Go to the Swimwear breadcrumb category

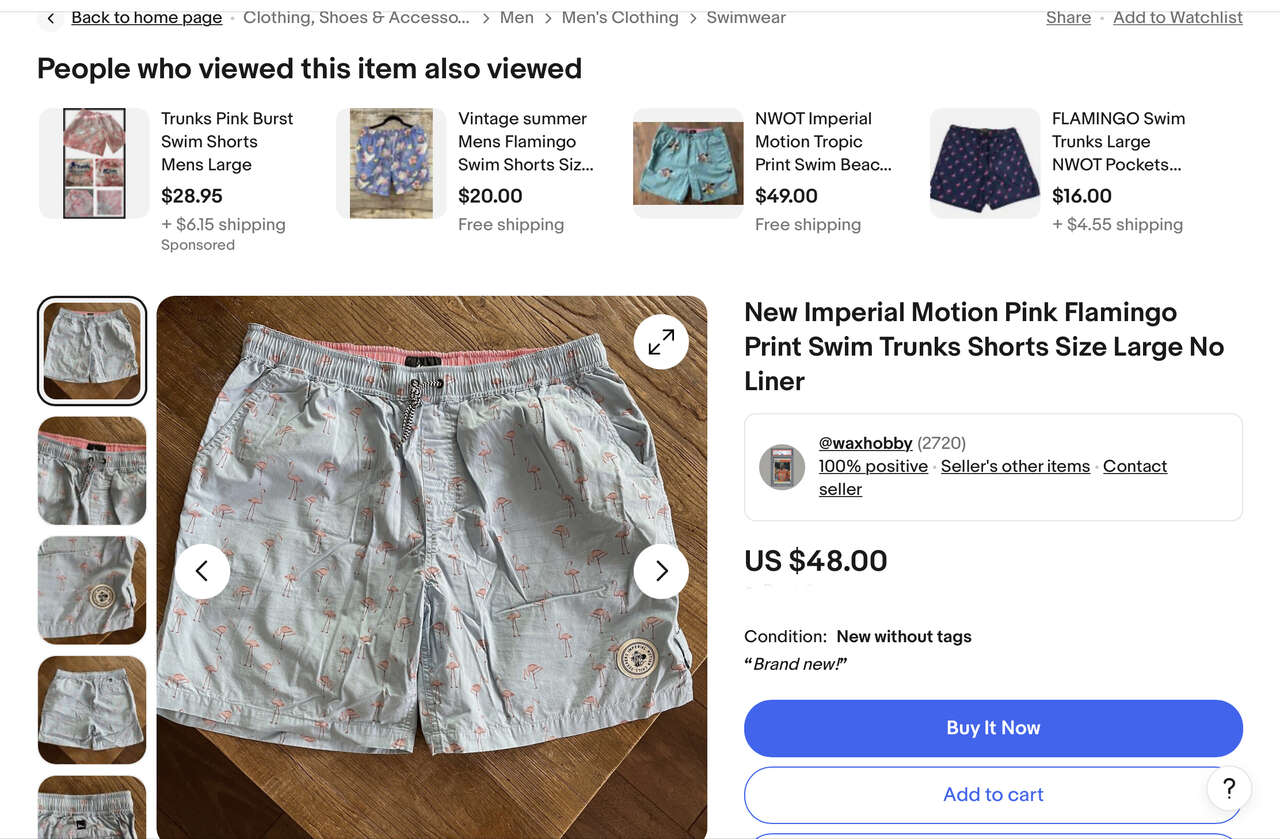pos(746,18)
